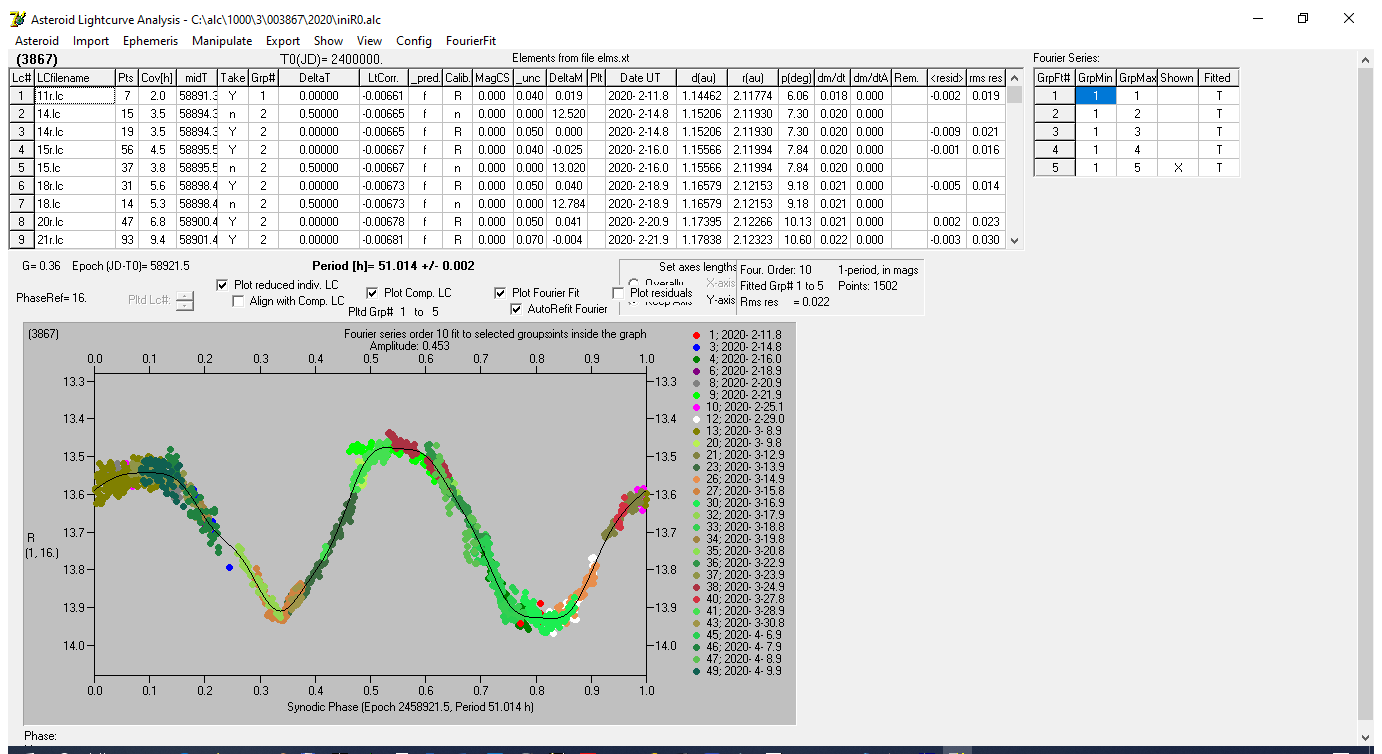The width and height of the screenshot is (1382, 754).
Task: Open the Manipulate menu
Action: pos(222,41)
